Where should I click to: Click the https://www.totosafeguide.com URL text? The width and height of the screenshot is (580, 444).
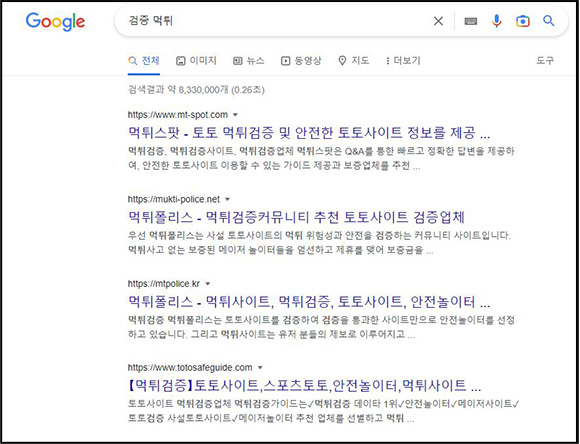point(190,368)
